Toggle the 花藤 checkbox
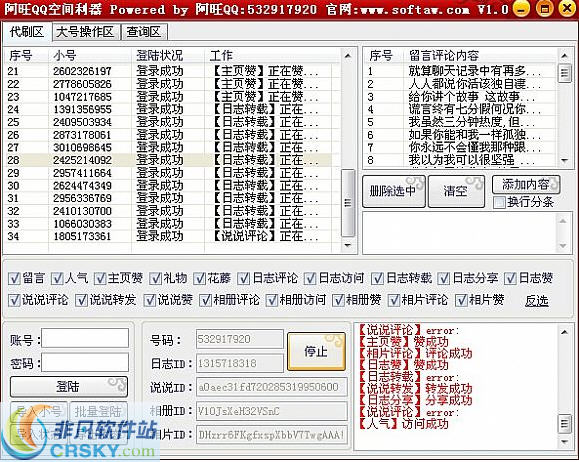 pos(199,278)
